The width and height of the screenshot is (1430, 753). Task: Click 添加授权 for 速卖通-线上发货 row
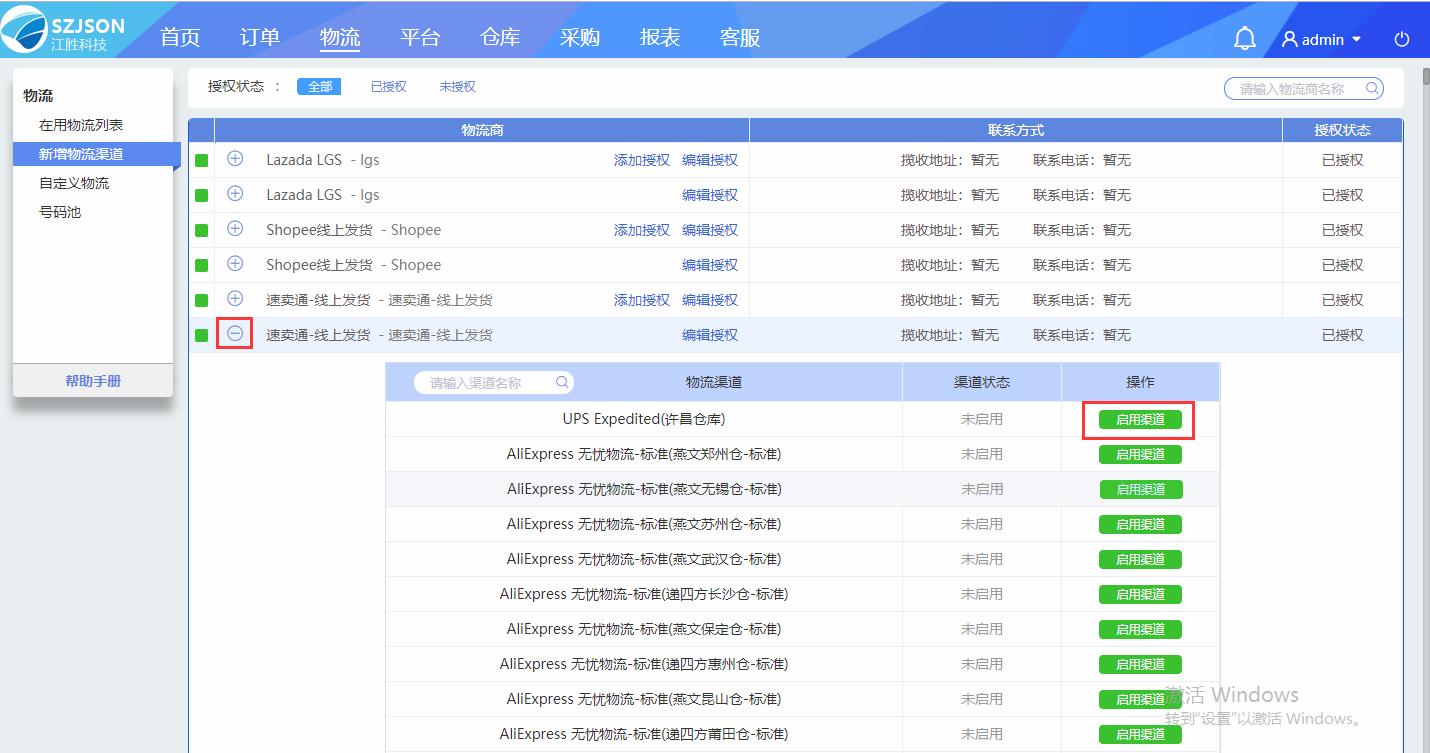642,300
